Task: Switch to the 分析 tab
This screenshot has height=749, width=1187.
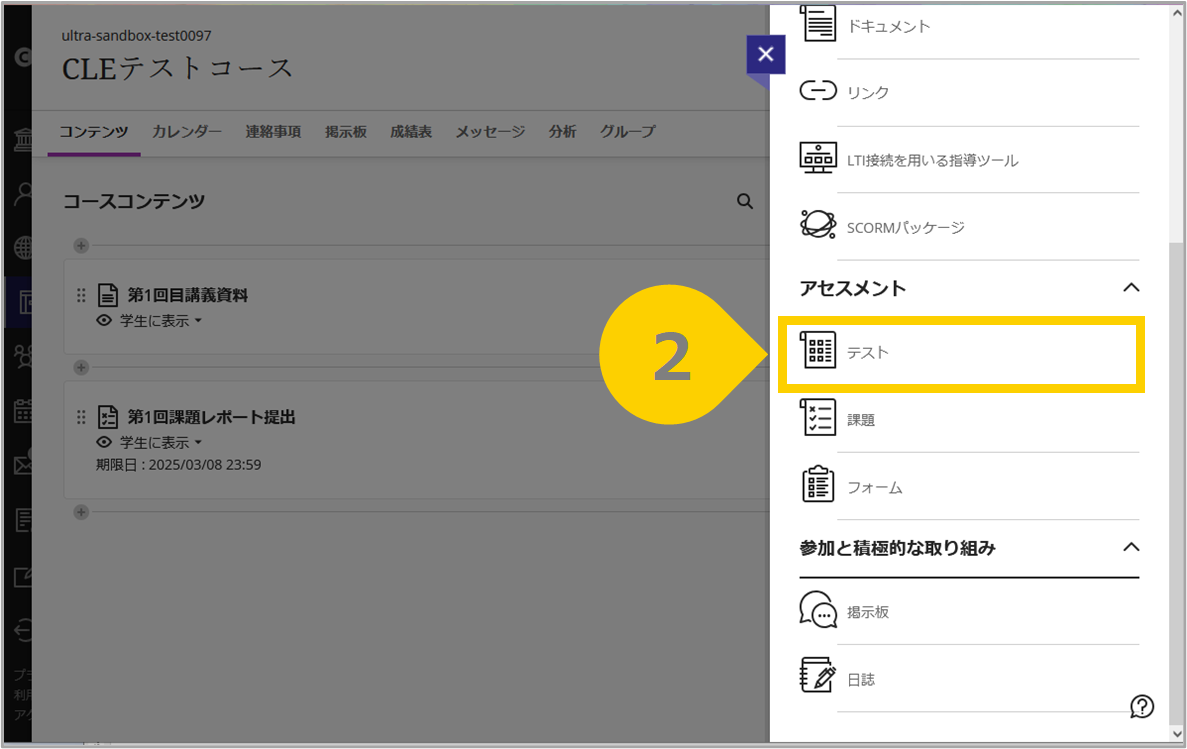Action: coord(562,132)
